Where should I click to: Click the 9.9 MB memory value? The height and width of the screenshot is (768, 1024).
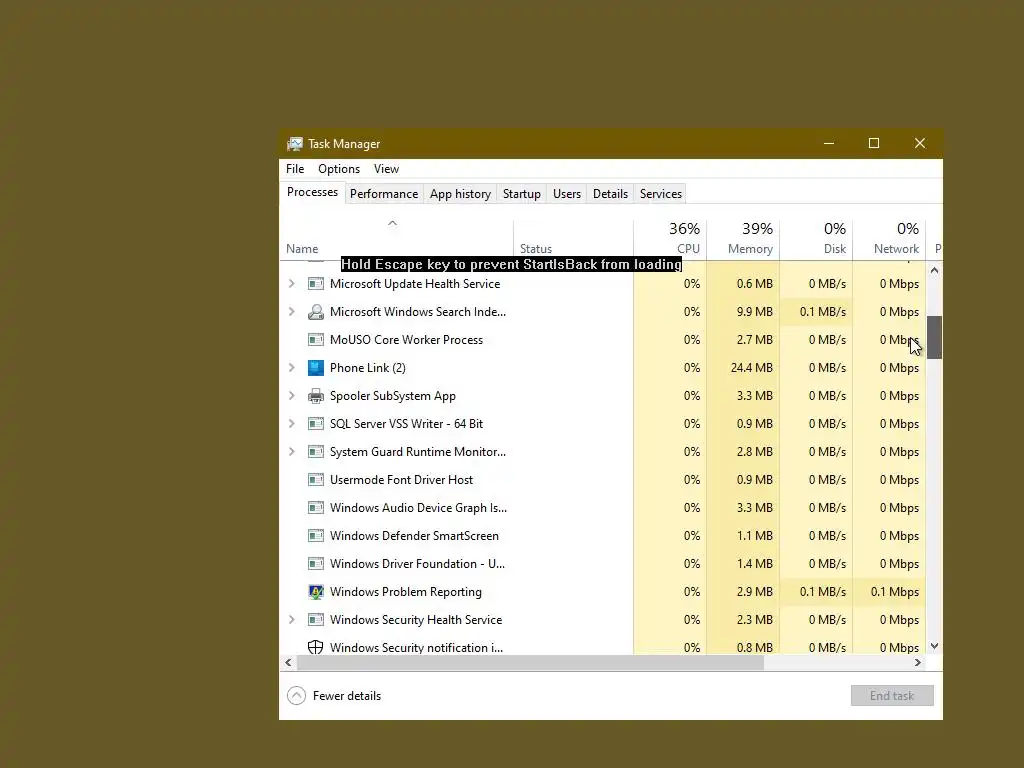(755, 312)
